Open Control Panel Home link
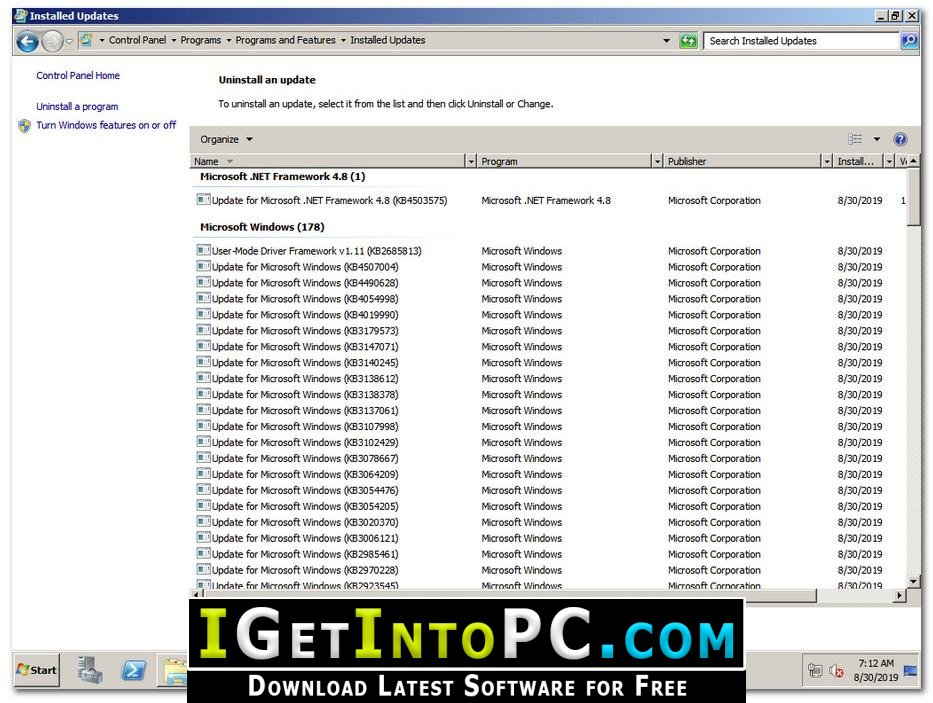This screenshot has height=703, width=933. point(78,76)
